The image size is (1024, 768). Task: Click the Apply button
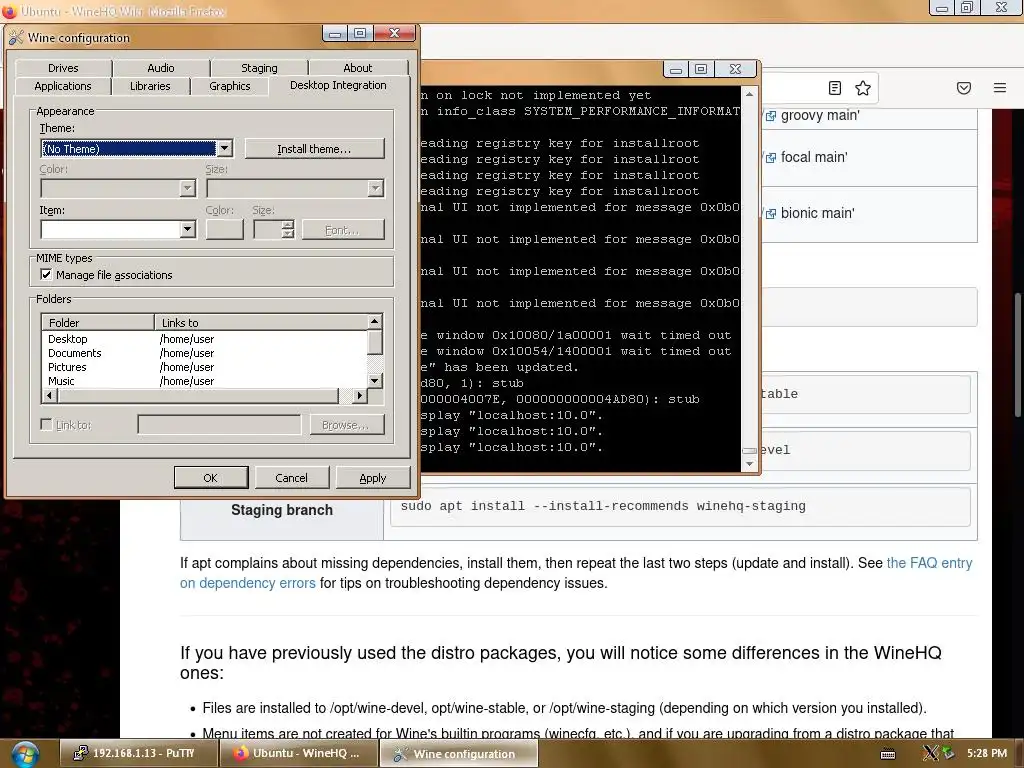373,478
